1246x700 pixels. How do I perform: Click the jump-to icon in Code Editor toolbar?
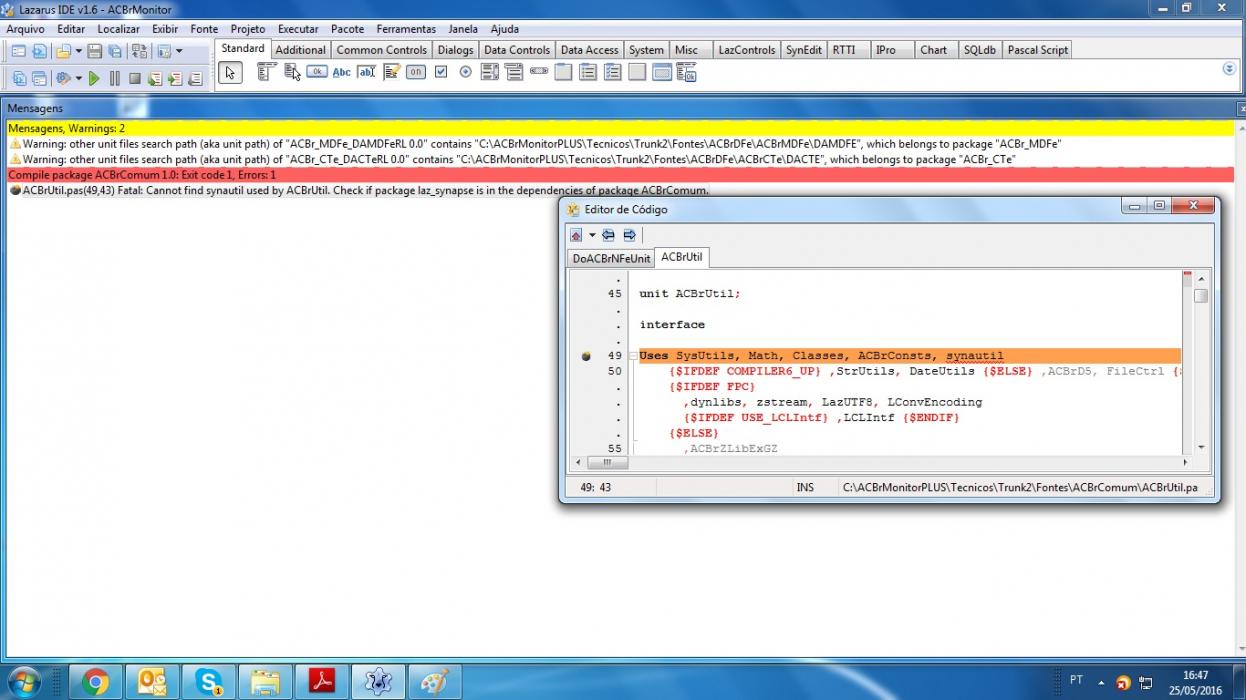click(576, 235)
